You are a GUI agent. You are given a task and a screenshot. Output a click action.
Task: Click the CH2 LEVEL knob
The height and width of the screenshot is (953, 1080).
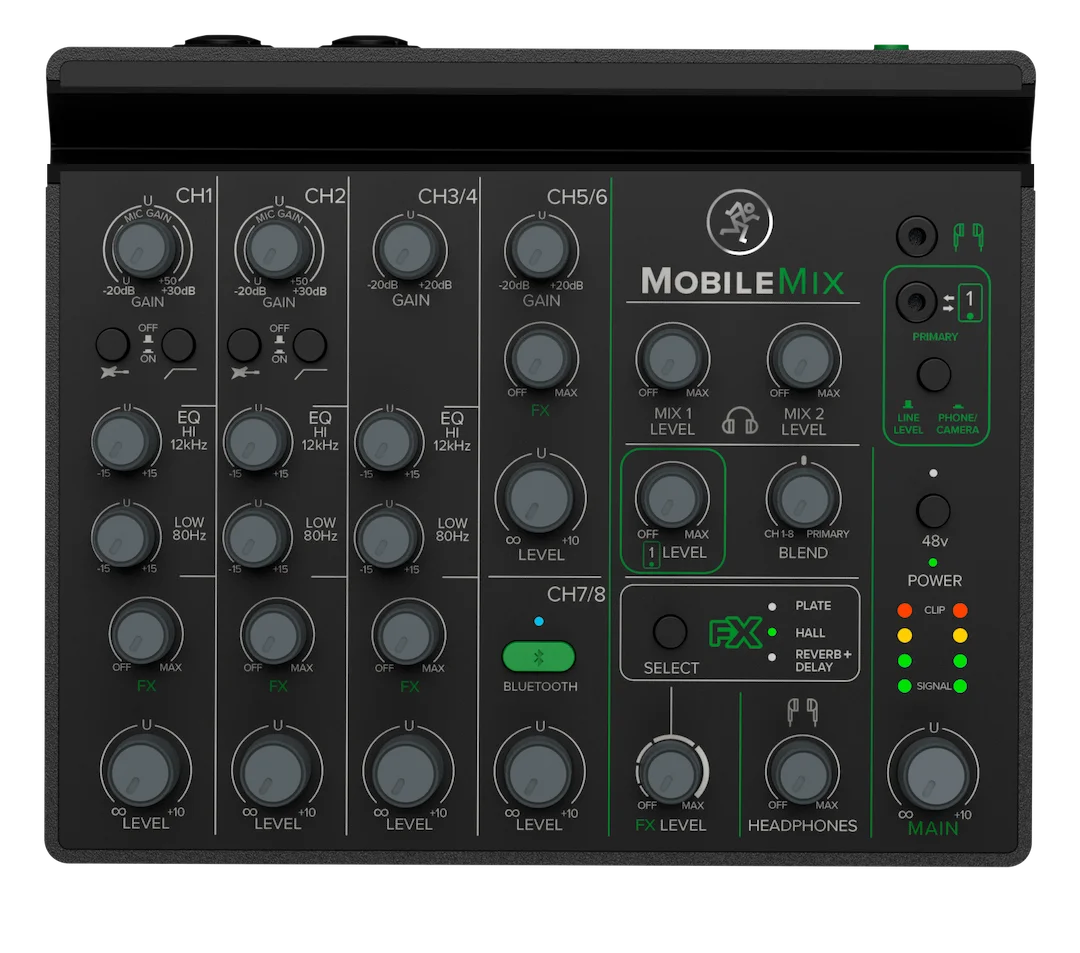point(277,769)
